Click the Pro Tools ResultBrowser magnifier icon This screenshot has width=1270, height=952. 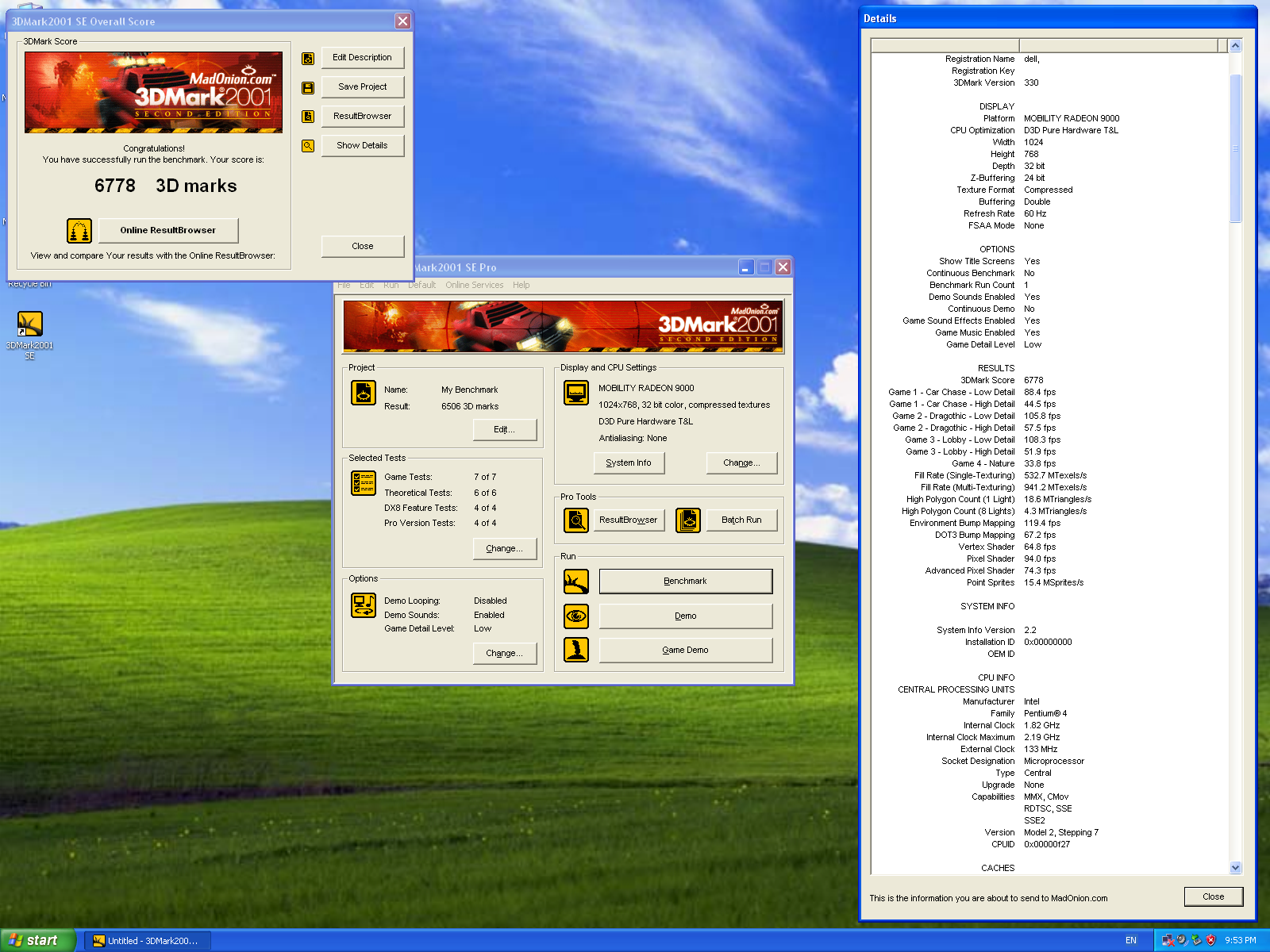click(x=576, y=520)
